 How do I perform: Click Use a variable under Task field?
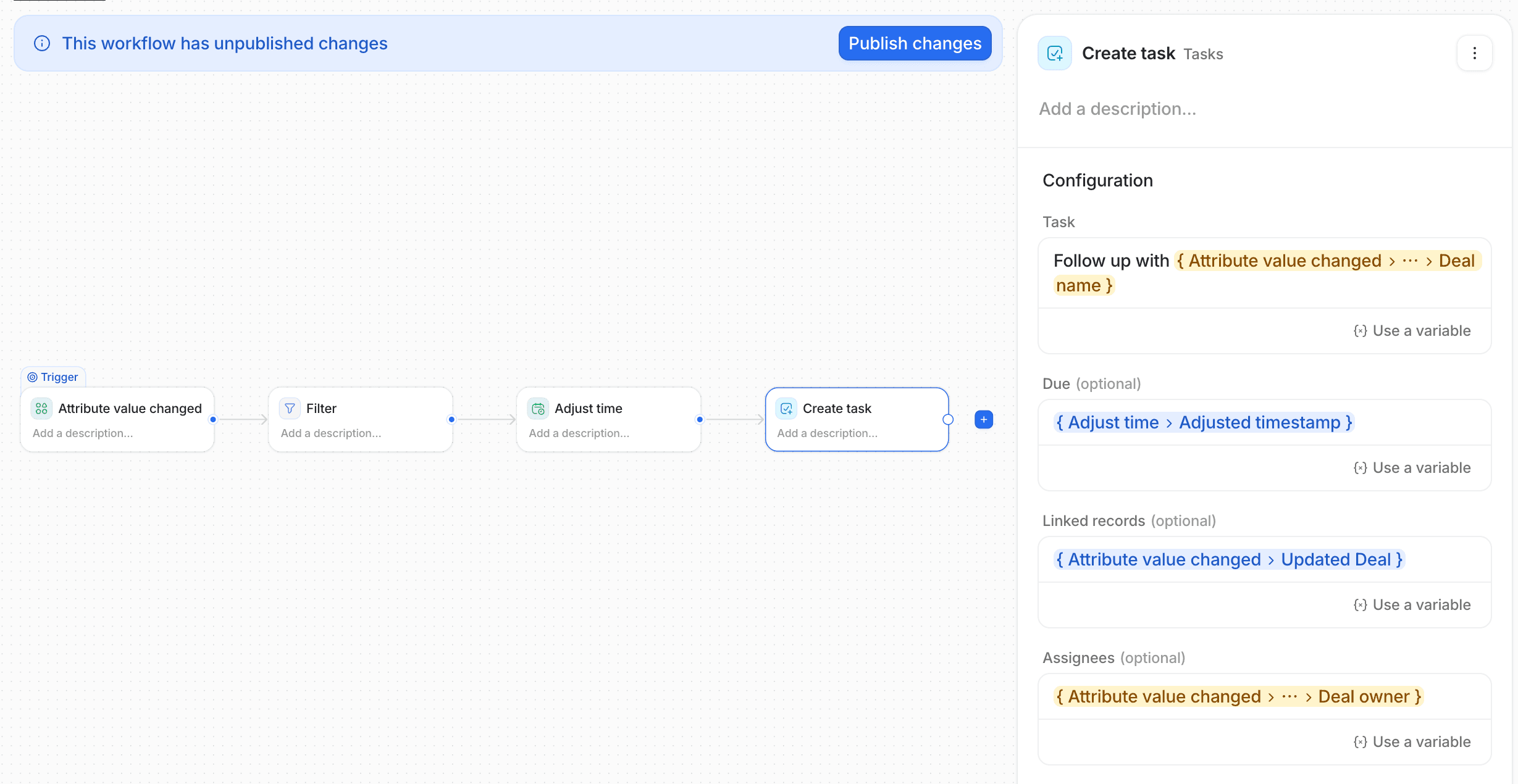[x=1412, y=331]
